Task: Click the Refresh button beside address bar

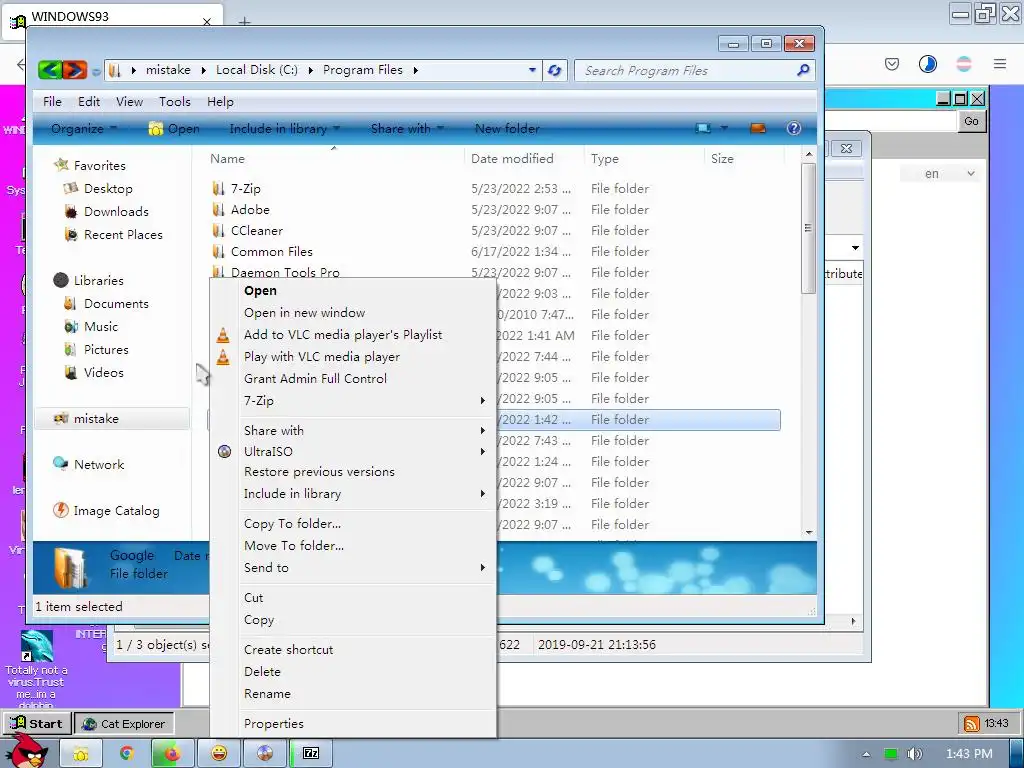Action: (554, 71)
